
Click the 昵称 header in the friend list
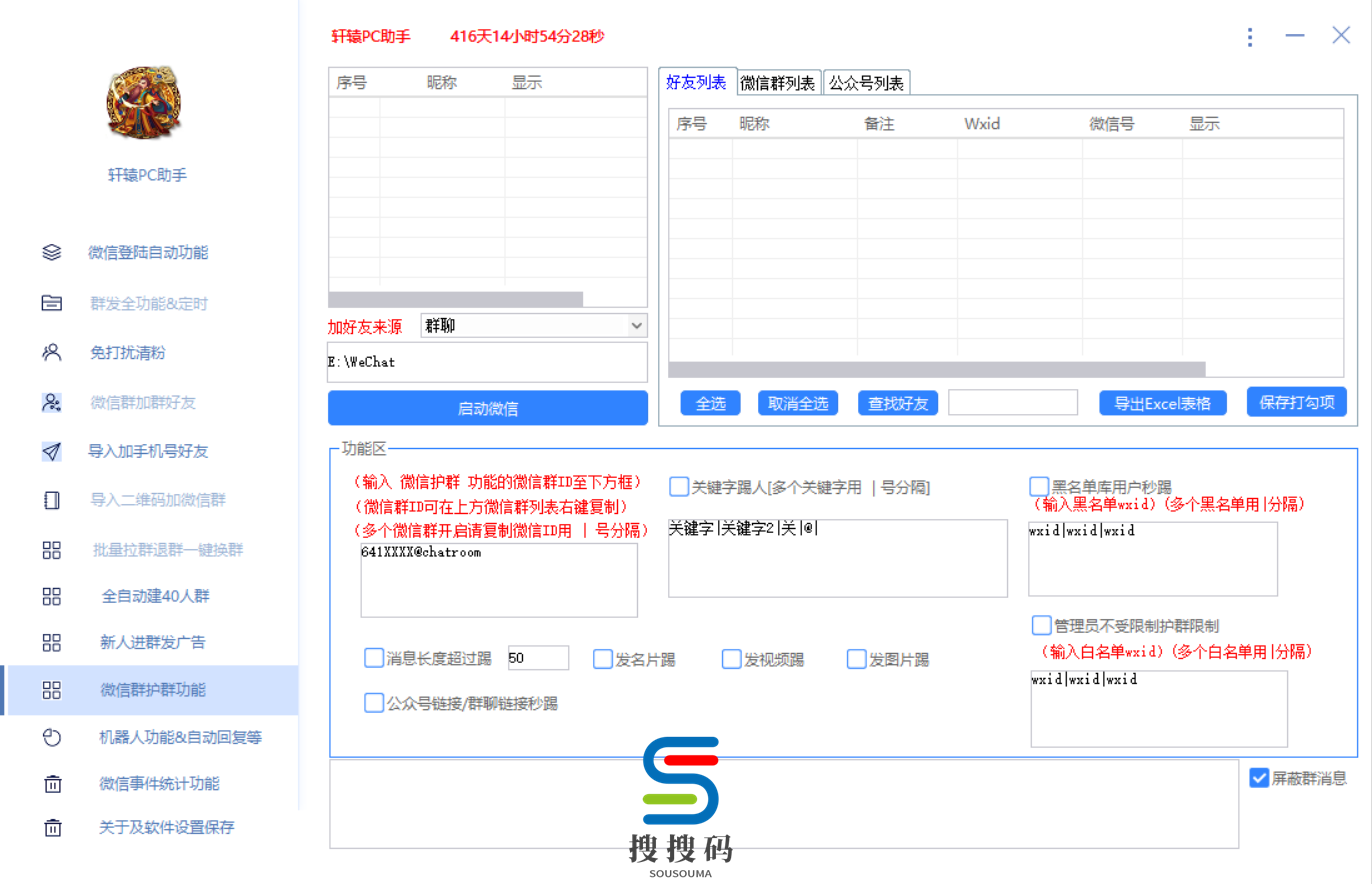point(755,124)
